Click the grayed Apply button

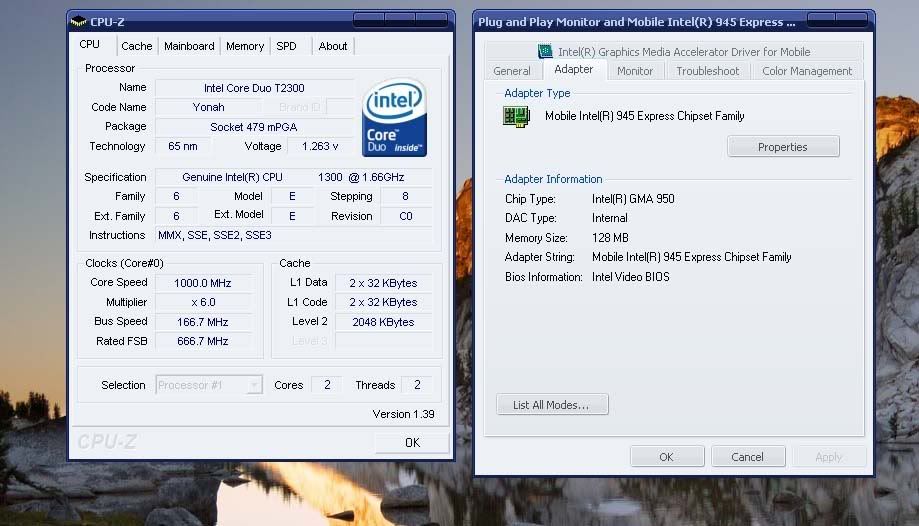coord(829,457)
